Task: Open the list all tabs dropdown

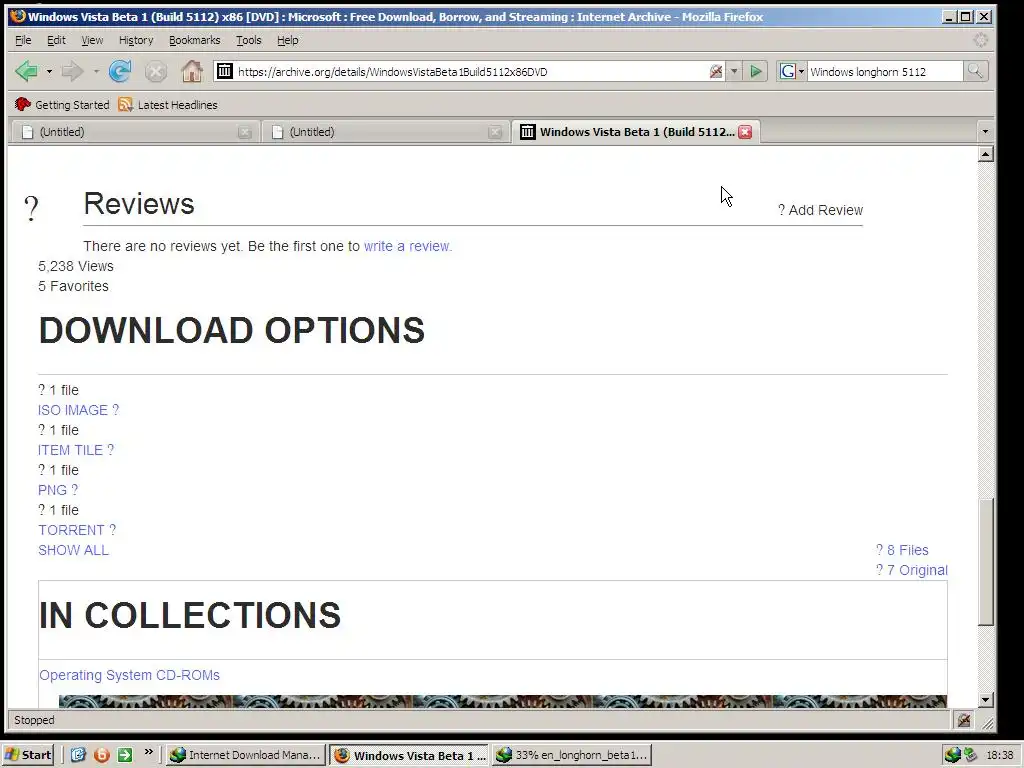Action: [x=985, y=132]
